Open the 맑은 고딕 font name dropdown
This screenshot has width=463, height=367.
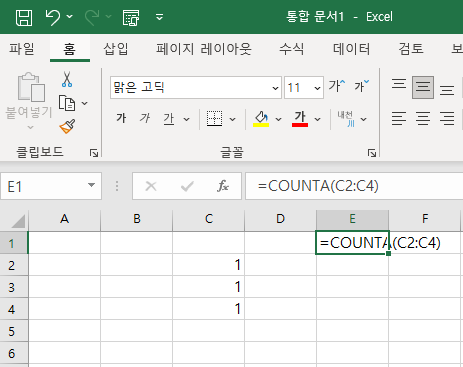point(275,88)
